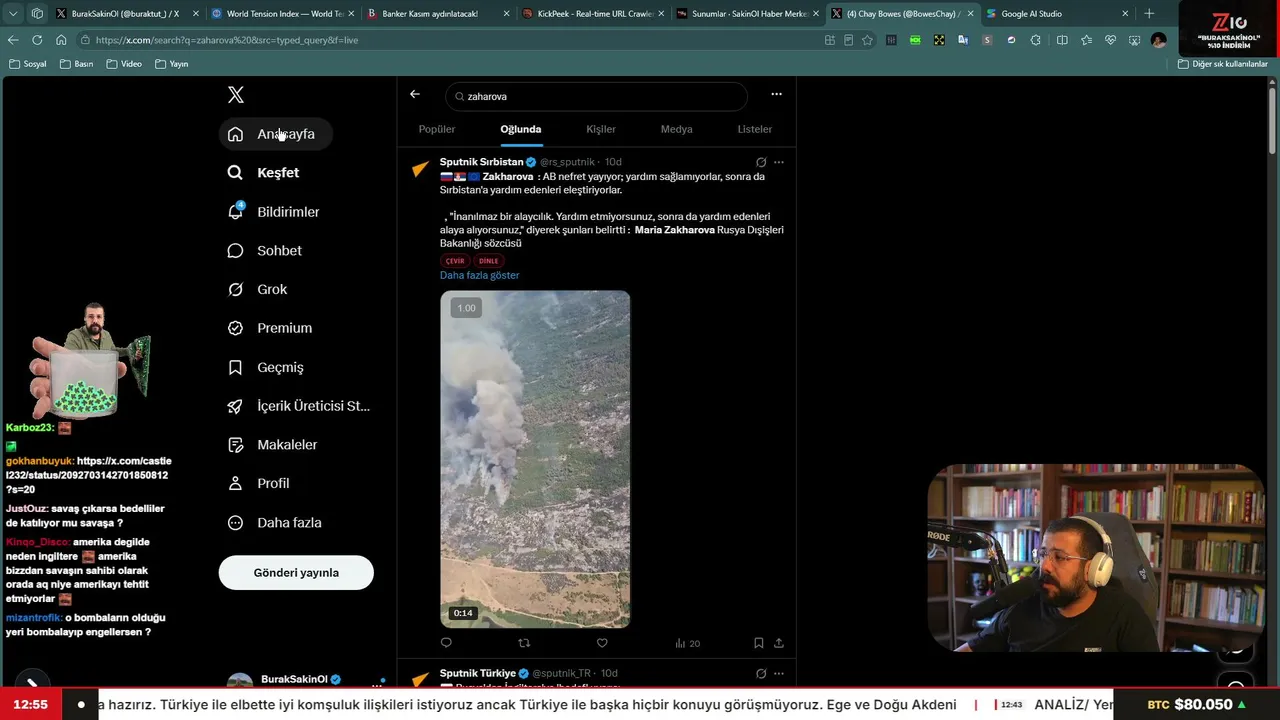Click the Gönderi yayınla button
The height and width of the screenshot is (720, 1280).
(x=296, y=573)
